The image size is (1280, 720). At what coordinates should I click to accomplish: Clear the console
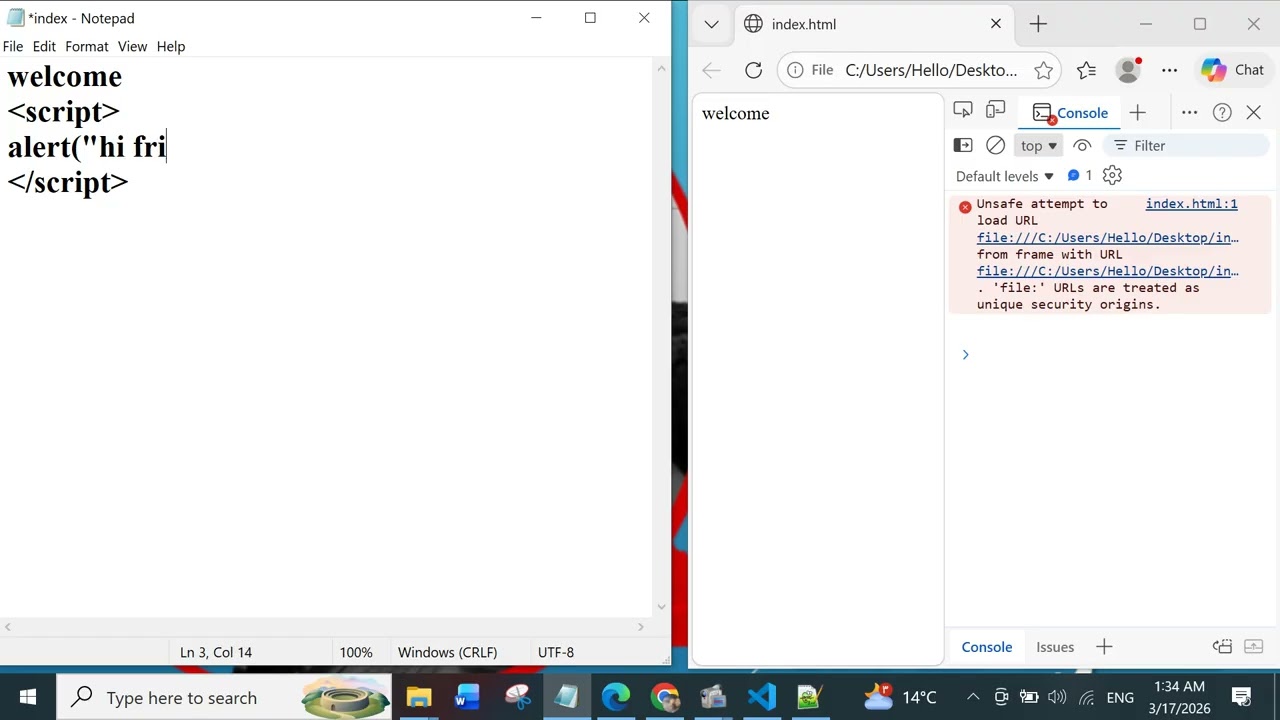pos(995,146)
